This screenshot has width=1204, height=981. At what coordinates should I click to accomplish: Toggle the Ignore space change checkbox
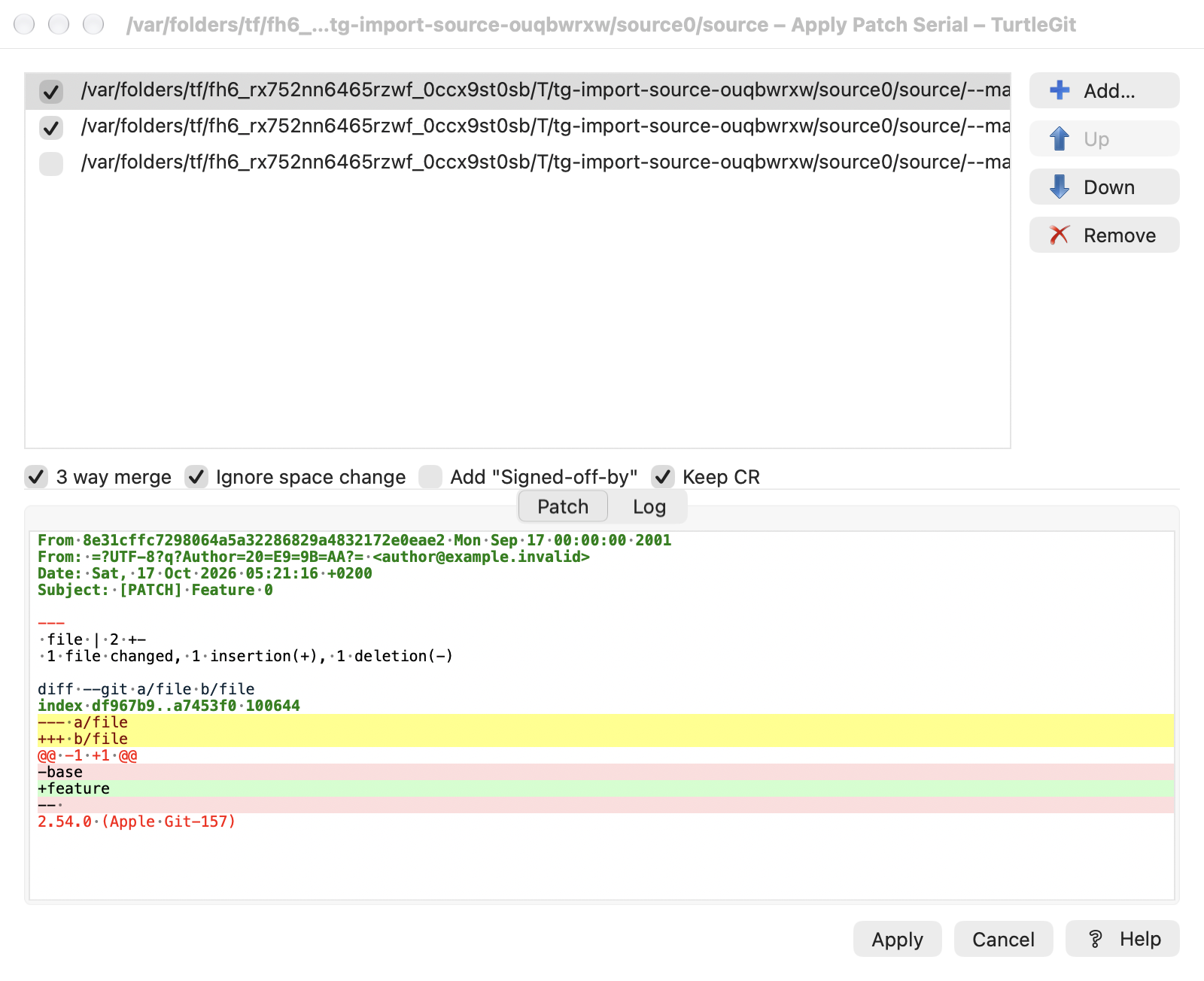coord(196,476)
